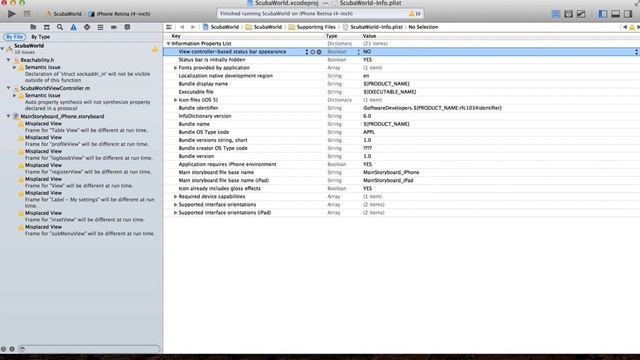Viewport: 640px width, 360px height.
Task: Collapse ScubaWorld project issues group
Action: [2, 48]
